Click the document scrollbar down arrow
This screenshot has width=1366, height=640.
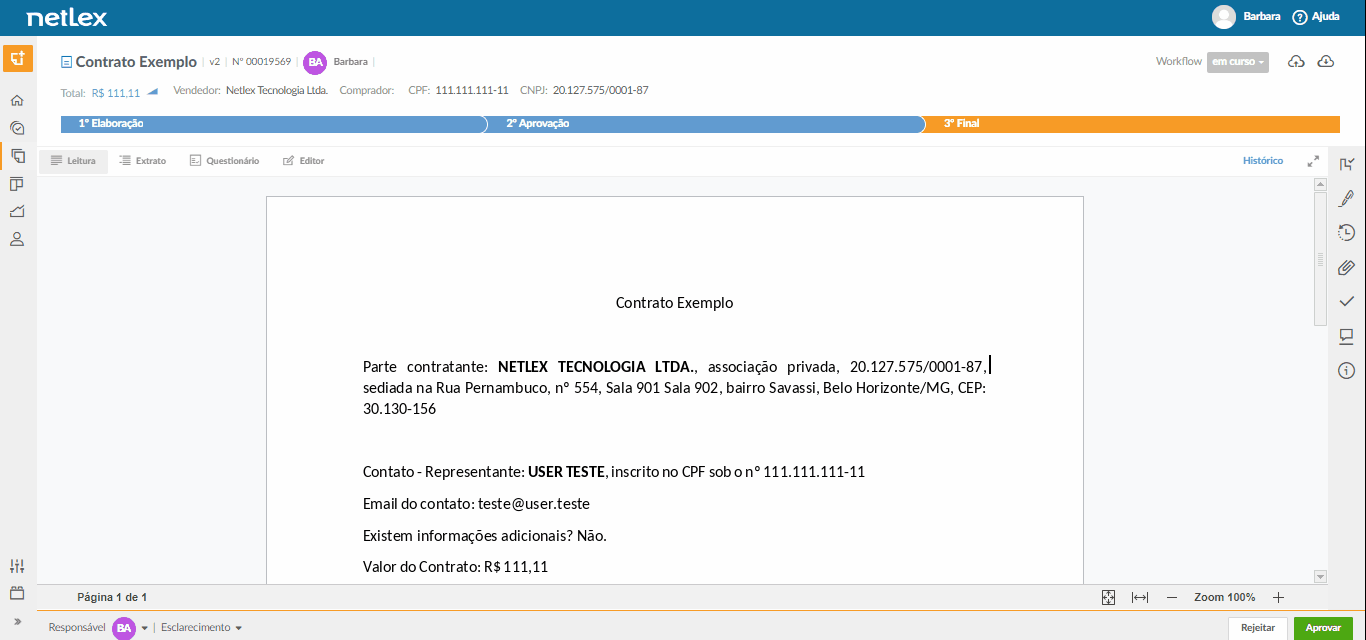click(1320, 576)
